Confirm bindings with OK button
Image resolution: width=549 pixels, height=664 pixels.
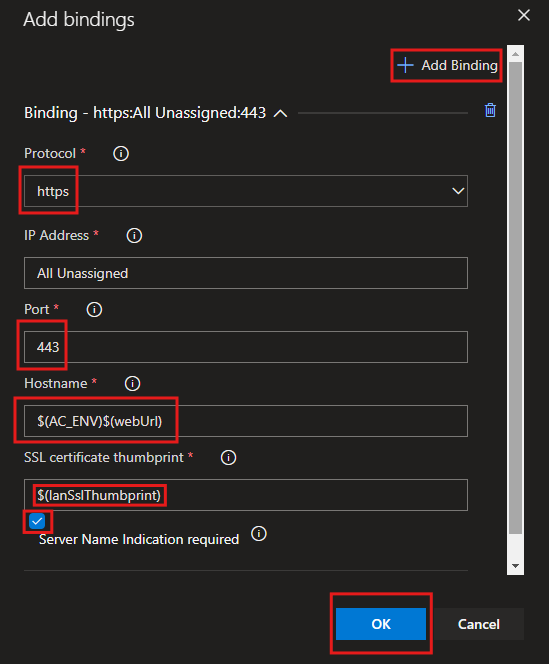tap(381, 624)
